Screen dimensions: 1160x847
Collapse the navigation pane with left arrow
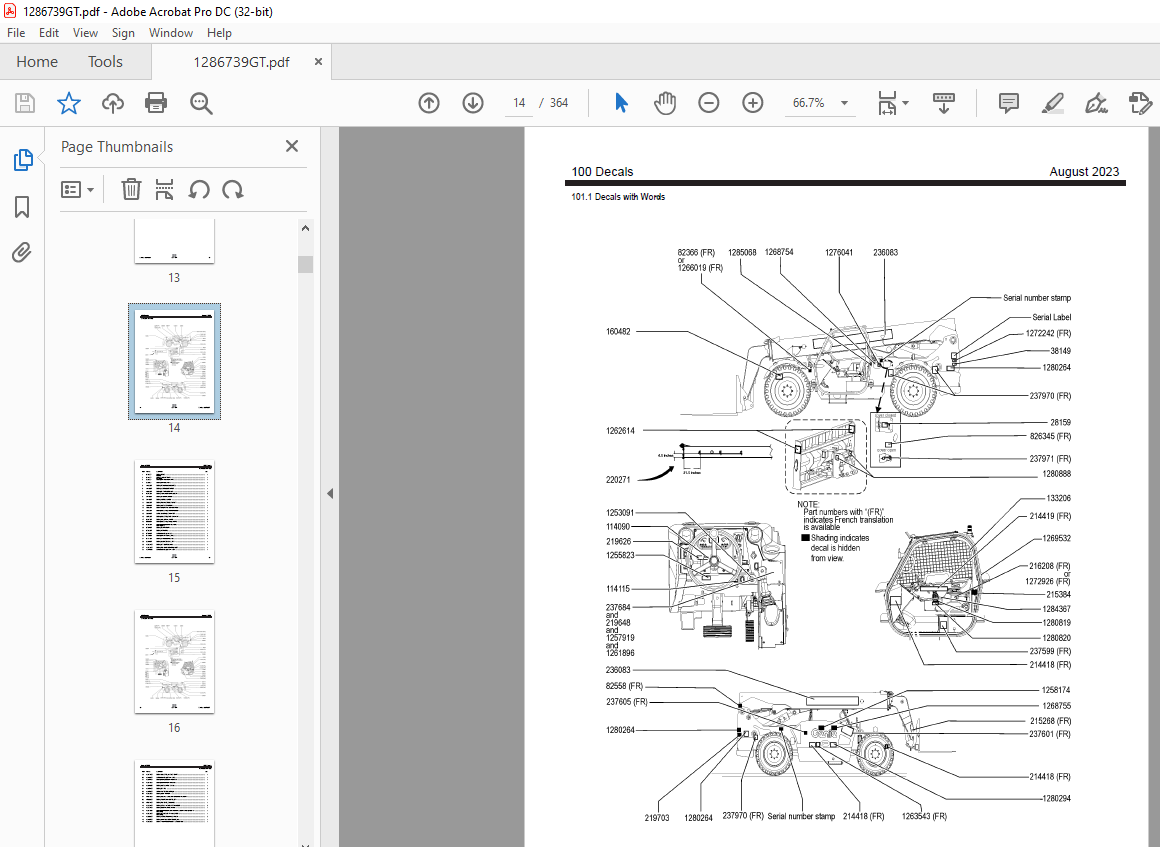330,493
